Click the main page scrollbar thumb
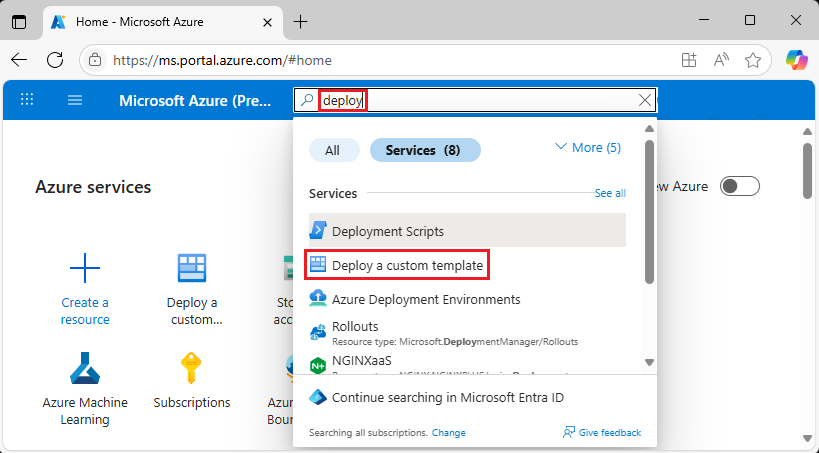The width and height of the screenshot is (819, 453). point(808,170)
